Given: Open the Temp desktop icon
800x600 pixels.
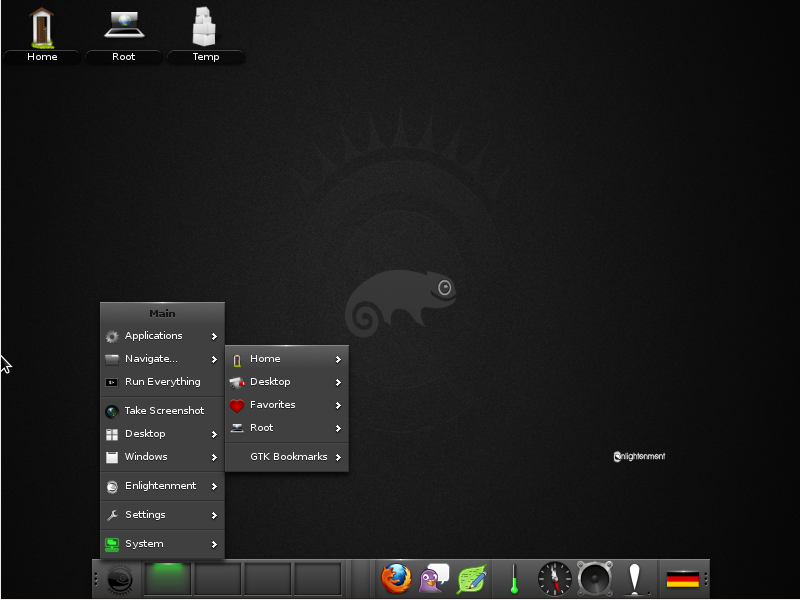Looking at the screenshot, I should (206, 25).
